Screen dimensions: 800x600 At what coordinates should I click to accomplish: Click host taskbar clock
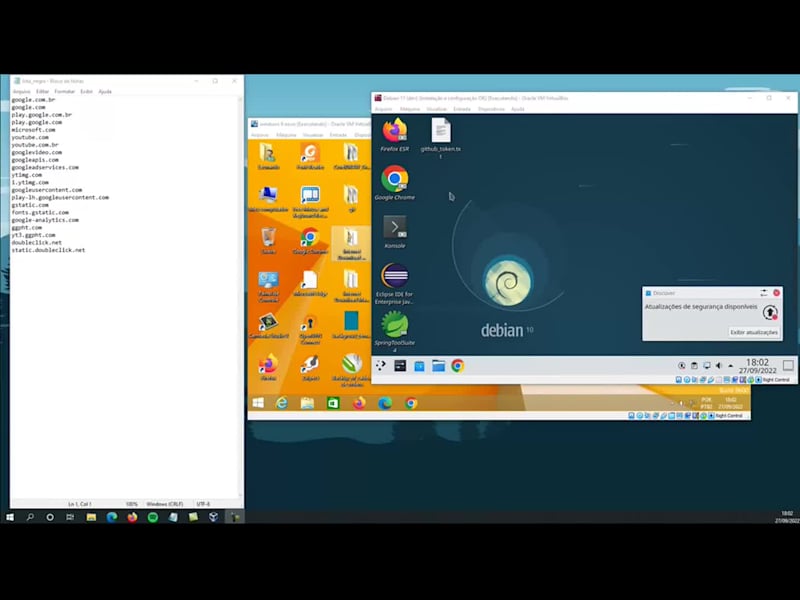click(786, 517)
